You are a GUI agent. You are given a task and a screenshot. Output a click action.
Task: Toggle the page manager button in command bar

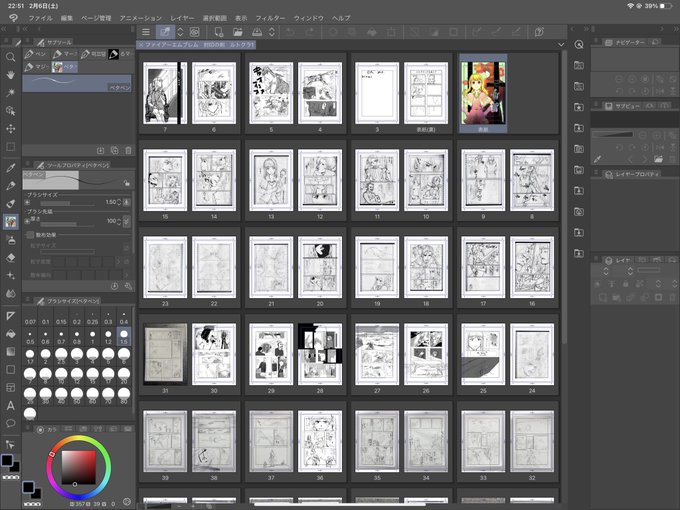point(165,32)
